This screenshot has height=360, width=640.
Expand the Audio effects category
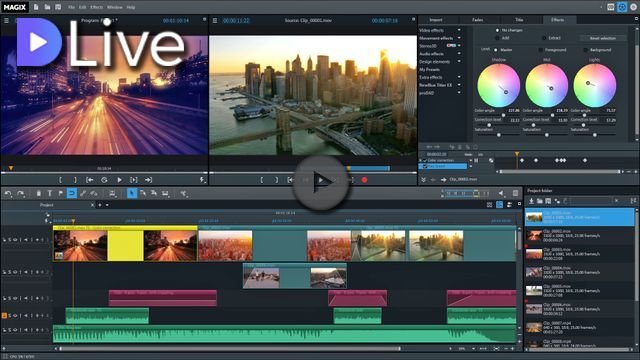point(440,53)
